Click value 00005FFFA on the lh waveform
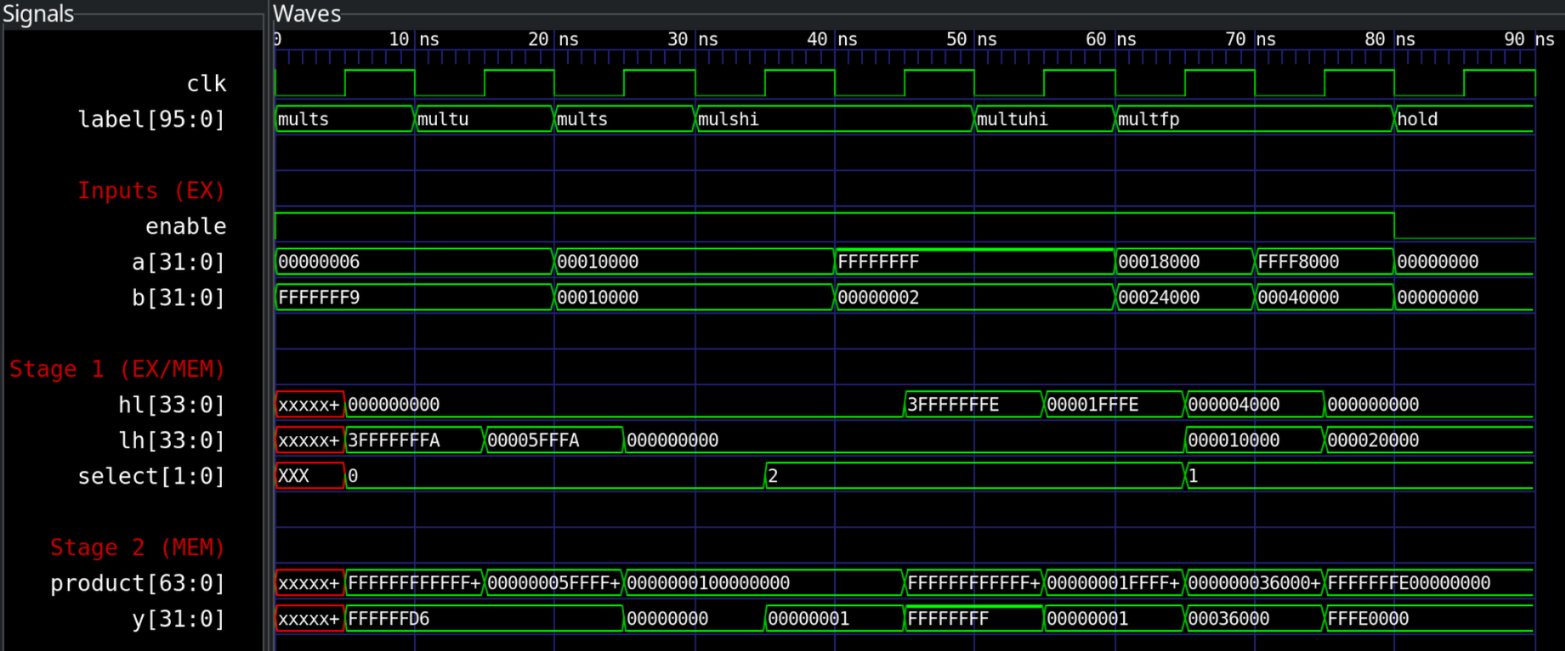 click(x=554, y=440)
